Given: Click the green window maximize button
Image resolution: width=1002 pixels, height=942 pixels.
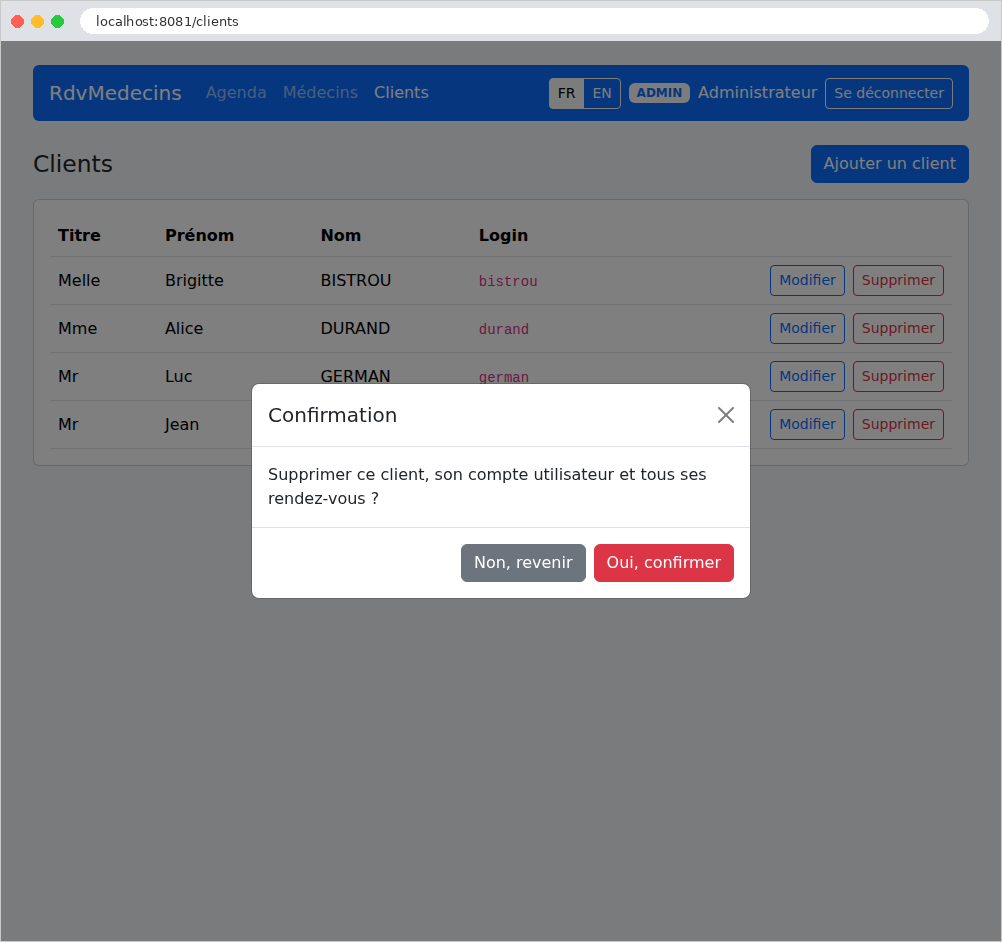Looking at the screenshot, I should tap(58, 22).
